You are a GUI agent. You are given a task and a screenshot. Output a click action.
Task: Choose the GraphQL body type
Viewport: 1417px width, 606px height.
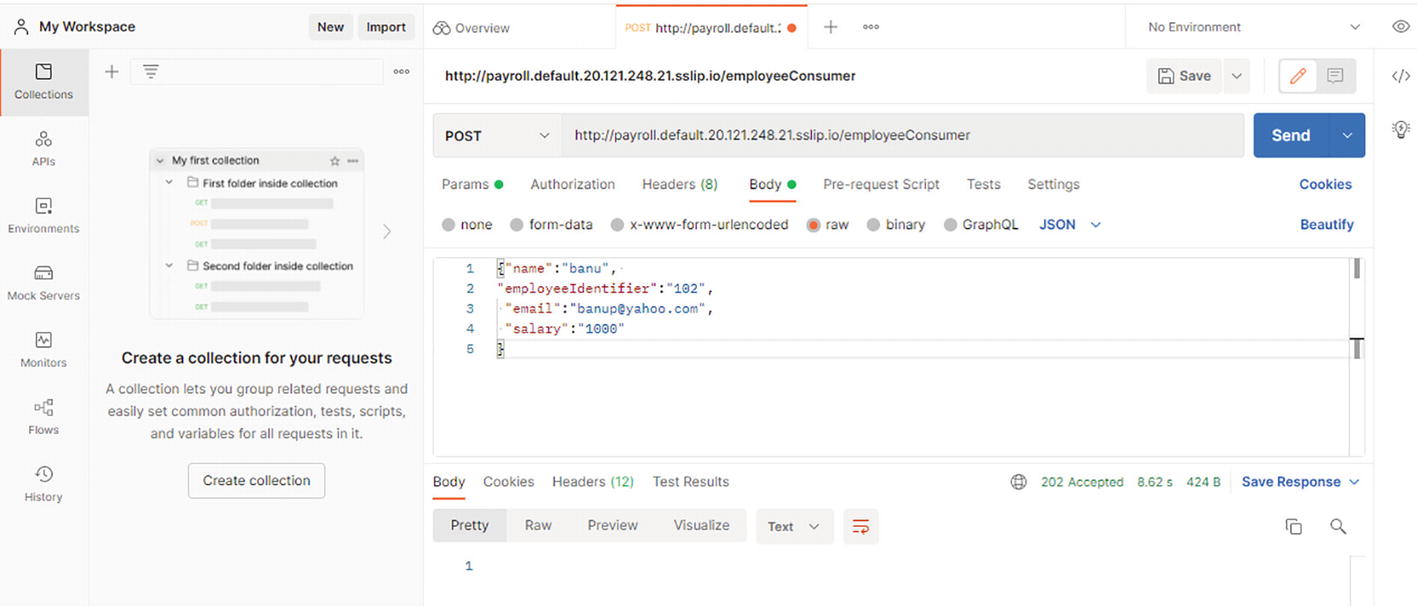pos(980,225)
